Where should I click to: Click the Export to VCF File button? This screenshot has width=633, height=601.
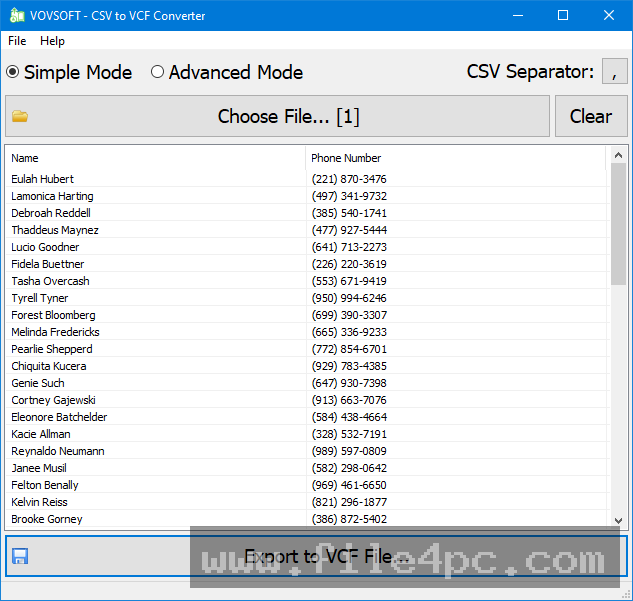316,556
